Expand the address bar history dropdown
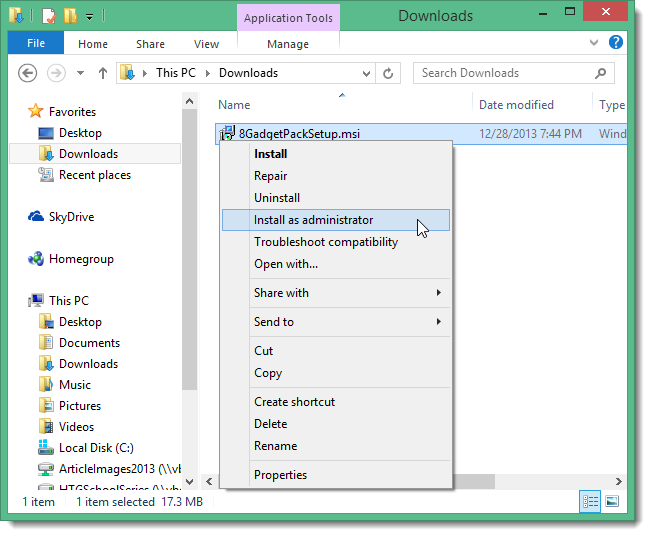The height and width of the screenshot is (536, 650). [x=366, y=74]
